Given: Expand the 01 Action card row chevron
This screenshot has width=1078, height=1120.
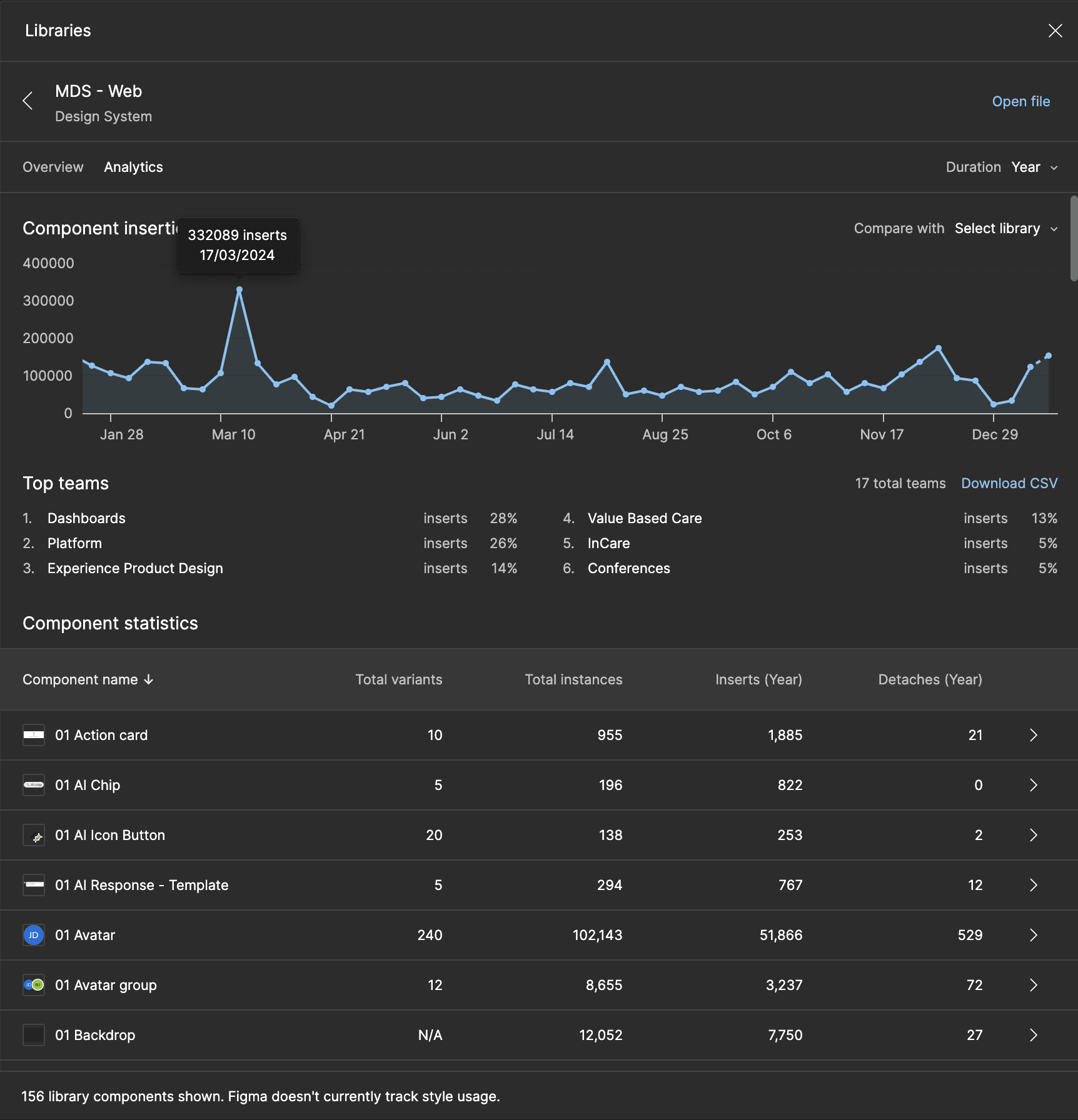Looking at the screenshot, I should tap(1033, 735).
